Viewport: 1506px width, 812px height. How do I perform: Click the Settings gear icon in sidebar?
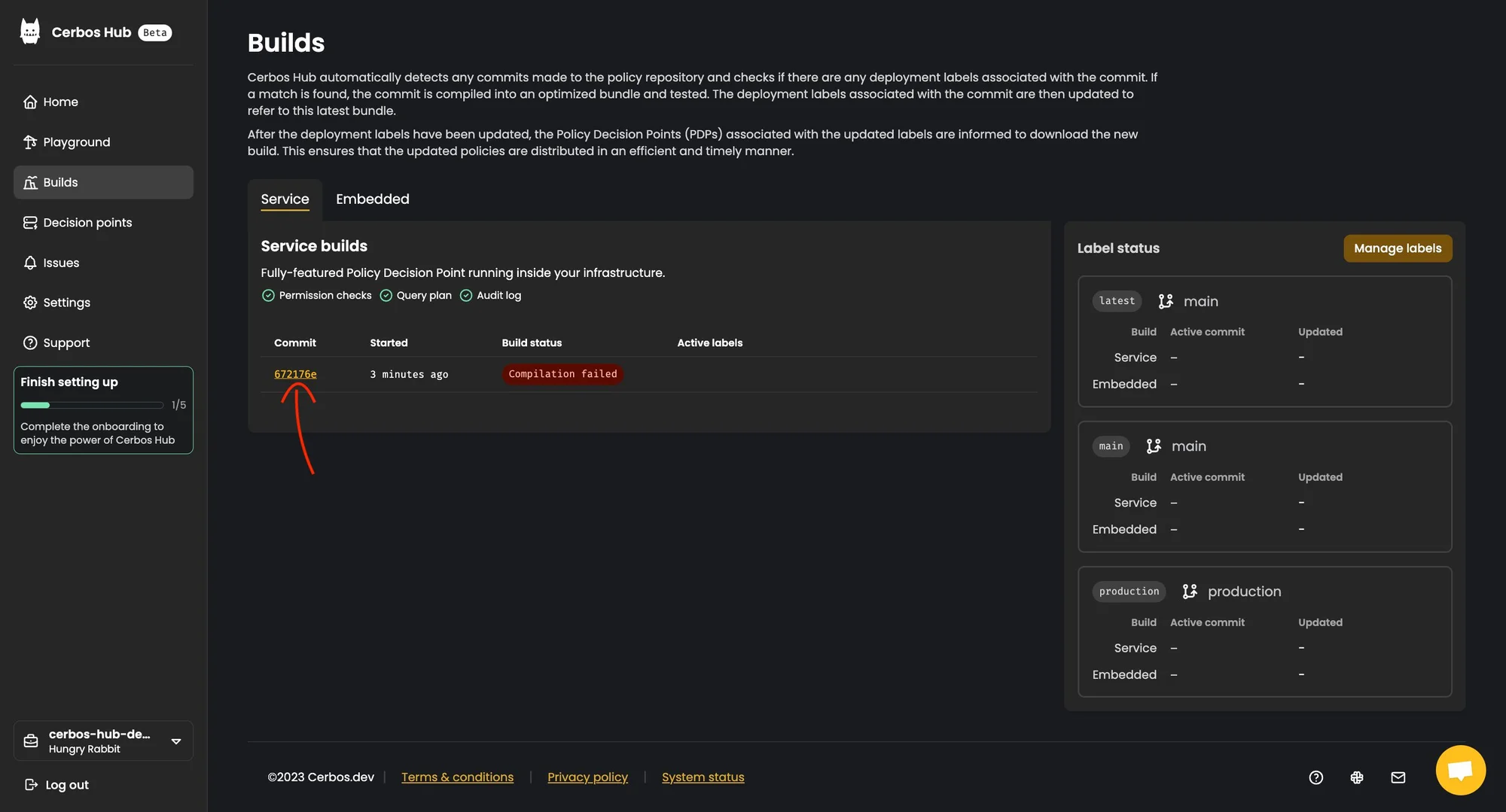point(30,303)
